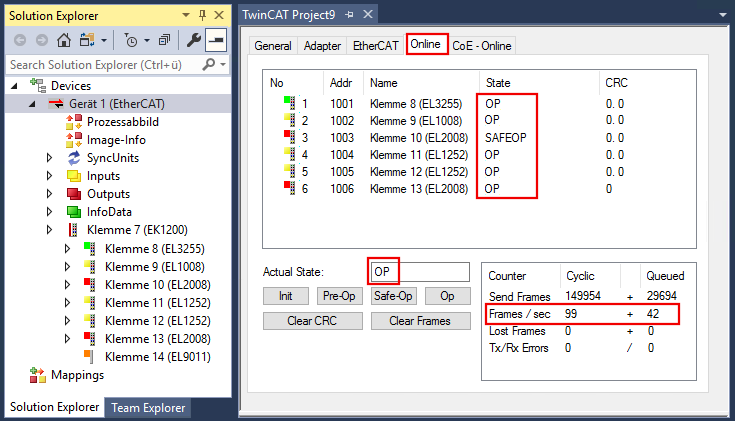
Task: Close the TwinCAT Project9 tab
Action: 368,15
